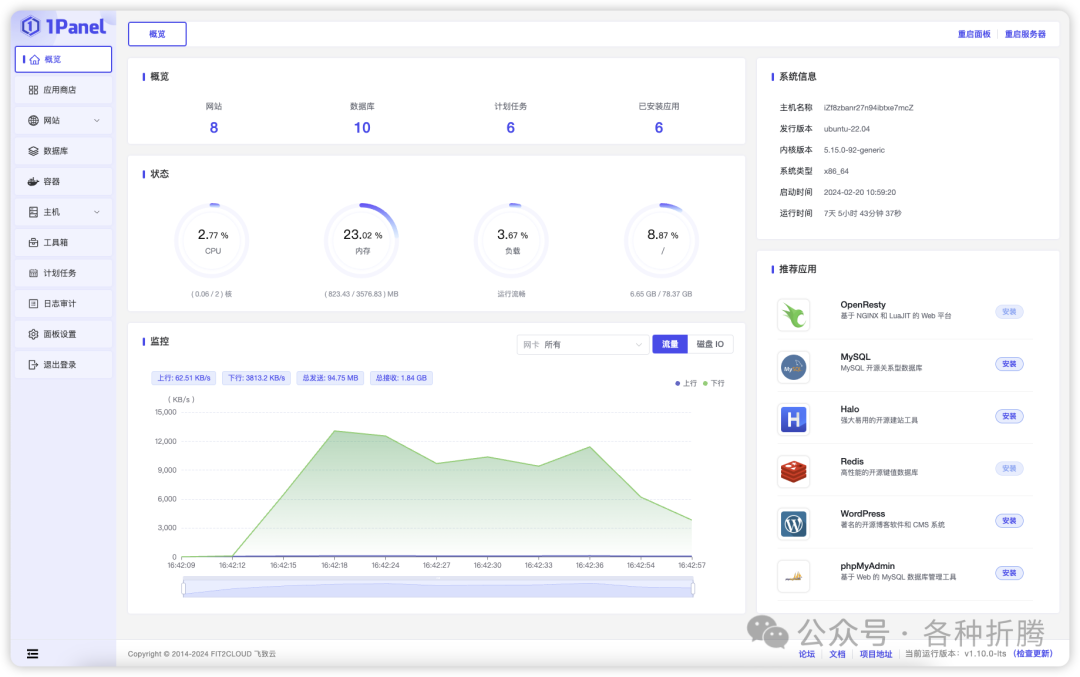Install Halo via 安装 button

tap(1009, 417)
